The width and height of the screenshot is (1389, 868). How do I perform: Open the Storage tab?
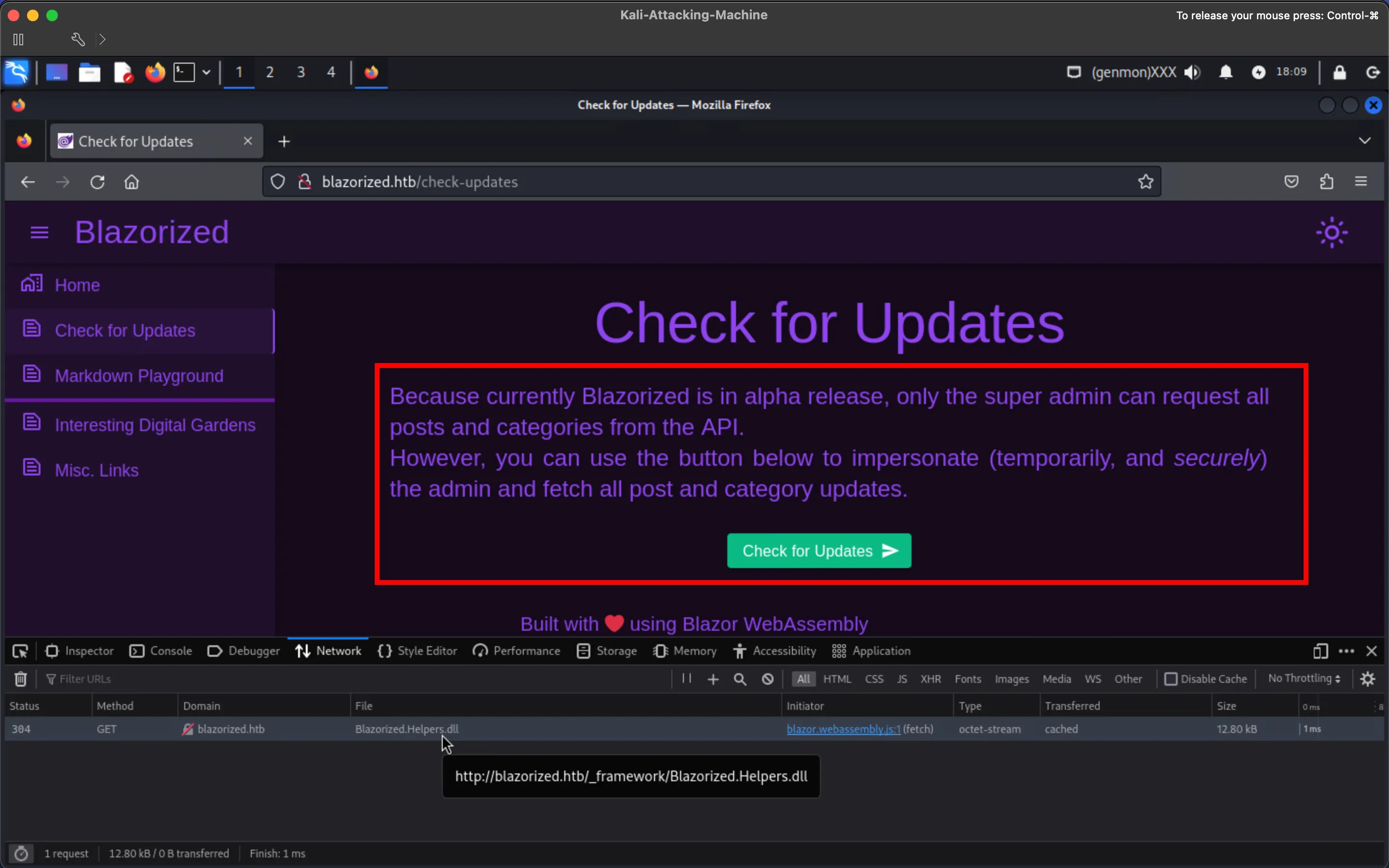607,651
